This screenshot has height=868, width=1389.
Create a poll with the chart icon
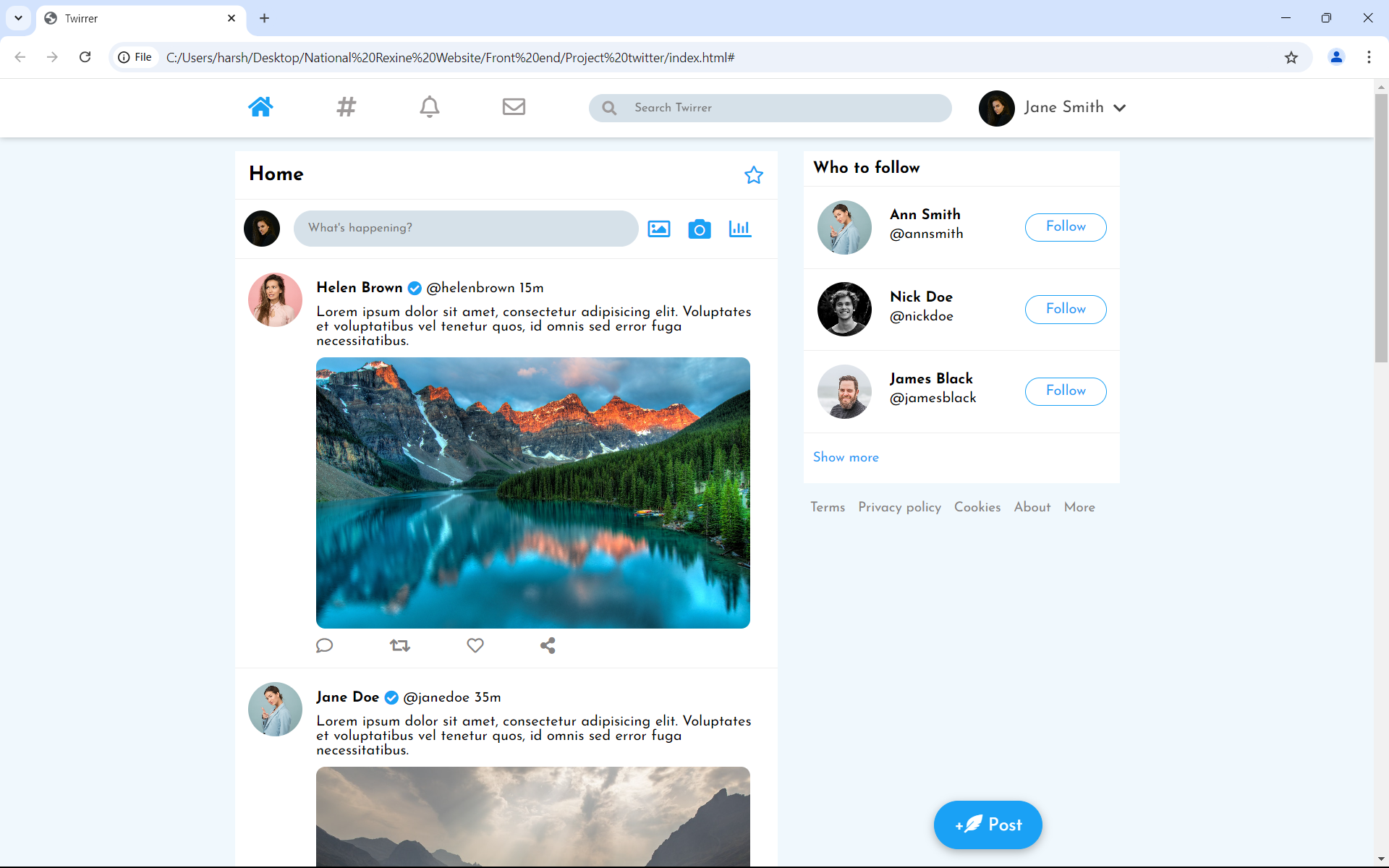tap(740, 229)
